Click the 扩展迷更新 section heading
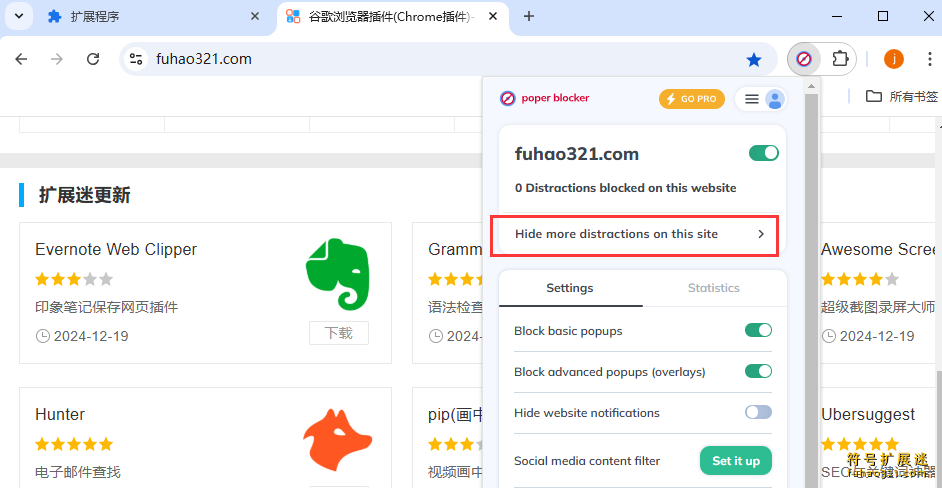The width and height of the screenshot is (942, 488). (x=84, y=195)
